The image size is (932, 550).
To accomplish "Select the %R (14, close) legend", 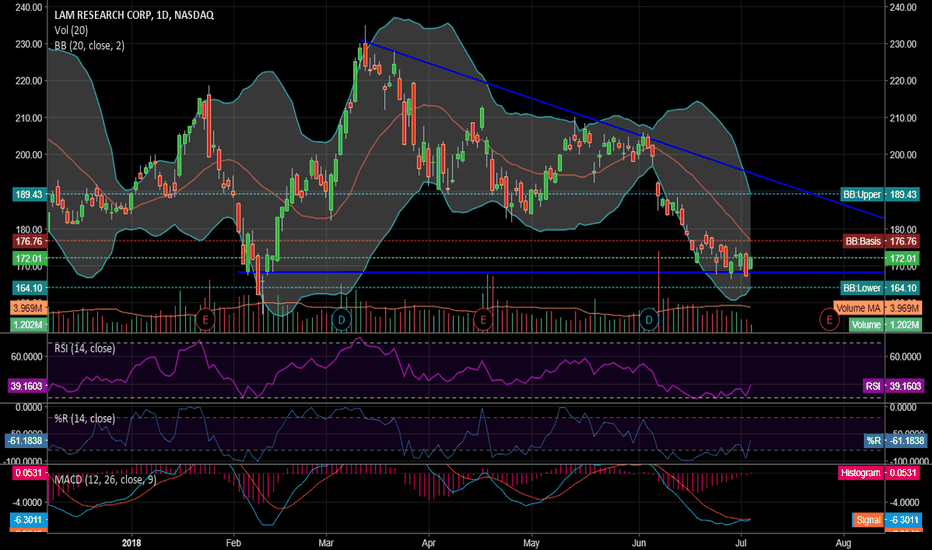I will [x=84, y=419].
